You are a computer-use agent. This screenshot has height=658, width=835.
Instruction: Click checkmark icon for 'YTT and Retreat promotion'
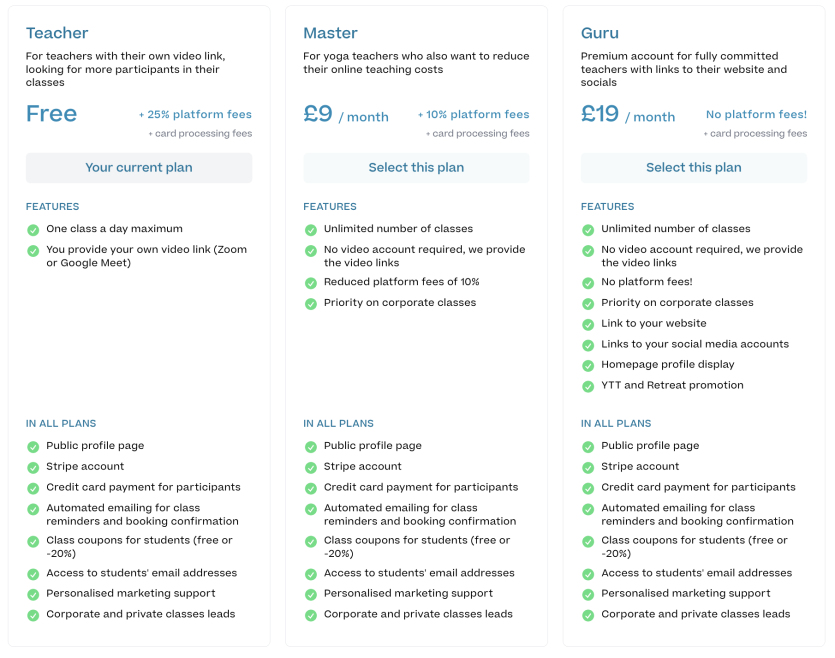point(588,386)
